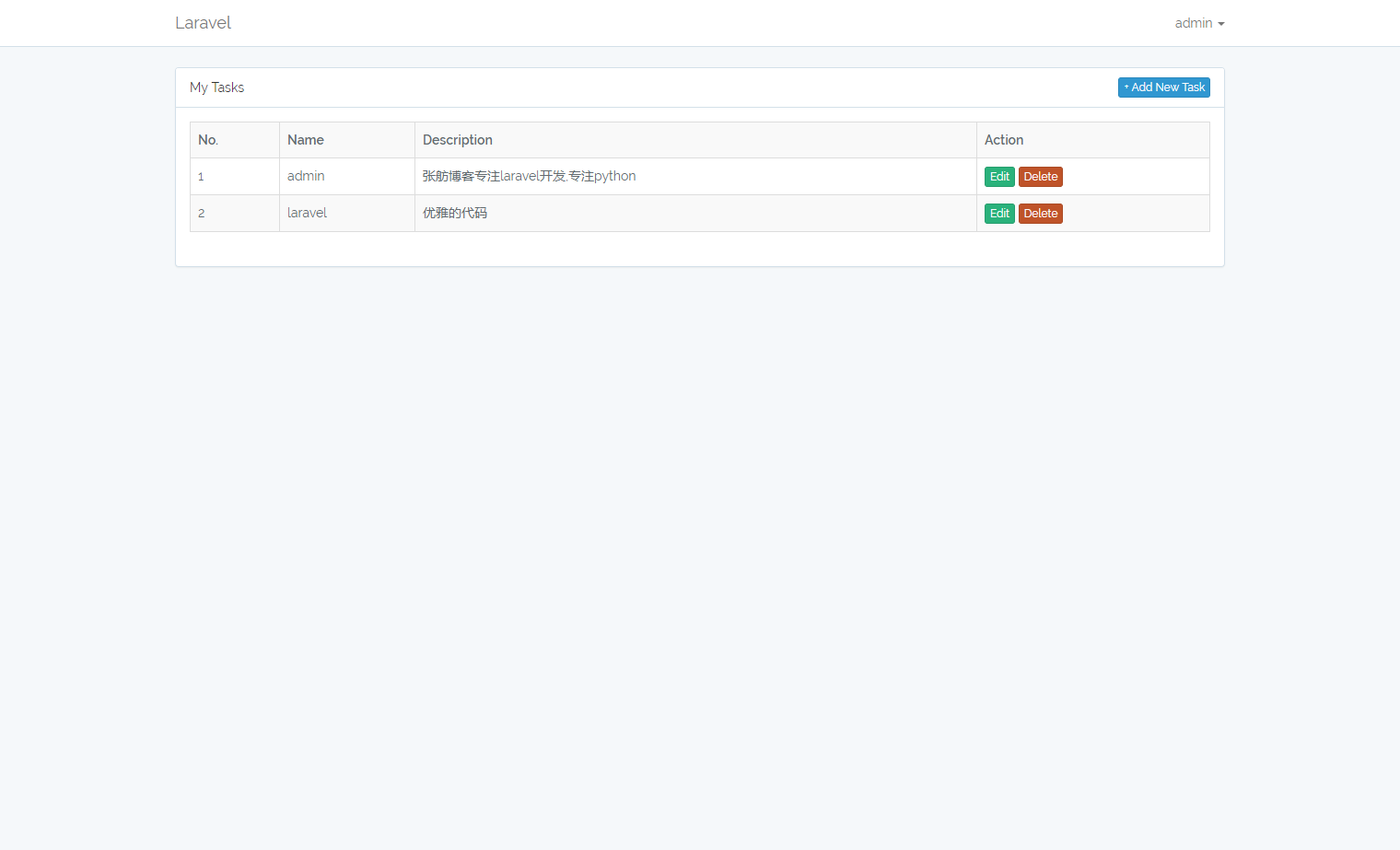
Task: Click the description '优雅的代码'
Action: tap(455, 213)
